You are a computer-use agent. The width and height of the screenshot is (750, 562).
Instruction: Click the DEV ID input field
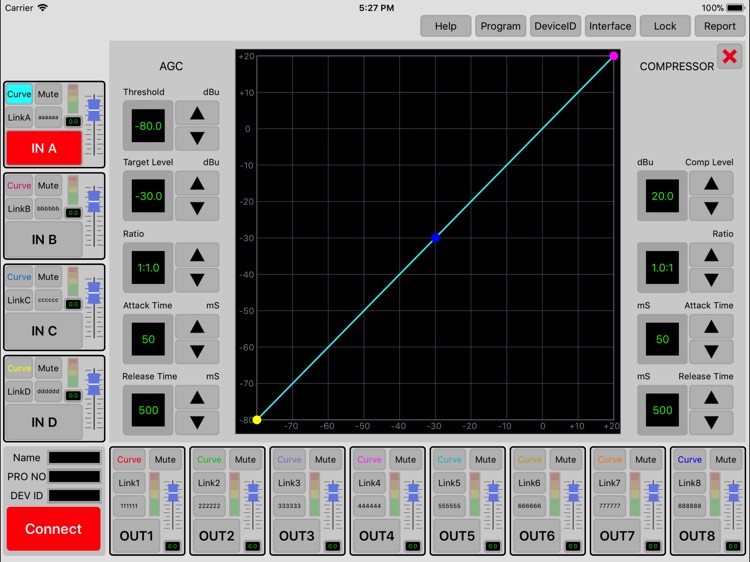point(75,496)
